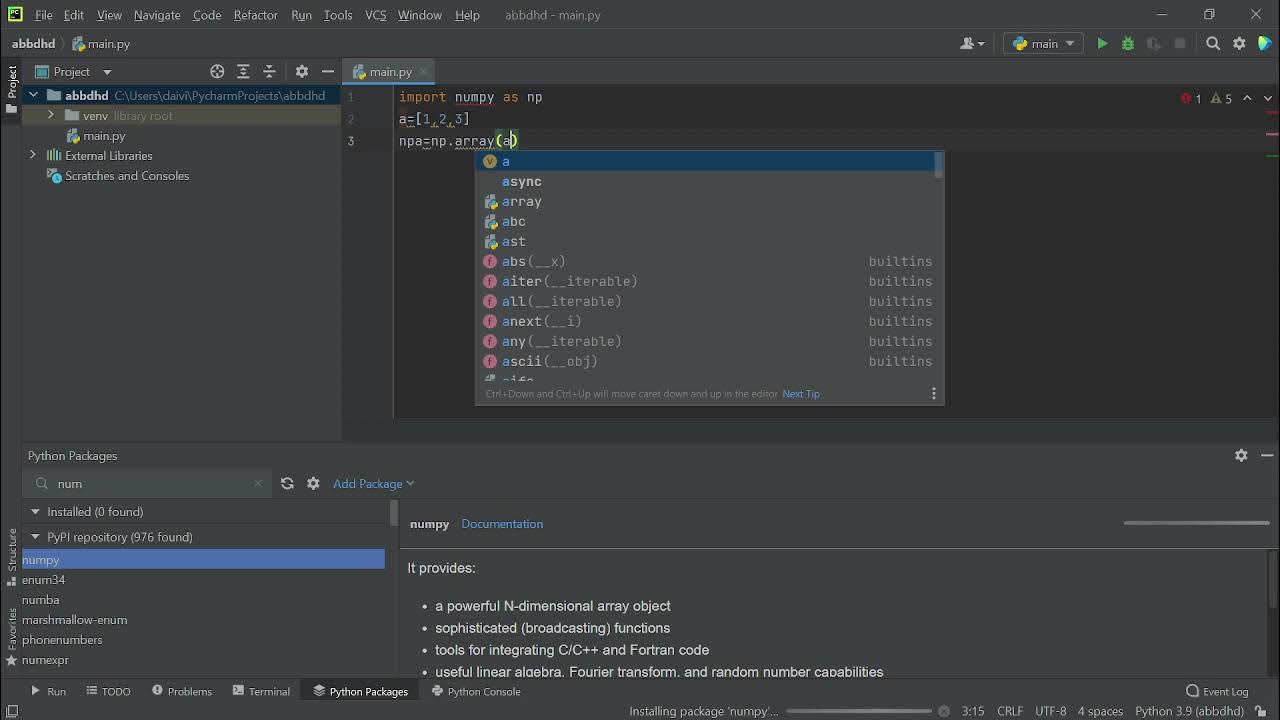The height and width of the screenshot is (720, 1280).
Task: Click UTF-8 encoding in status bar
Action: point(1051,711)
